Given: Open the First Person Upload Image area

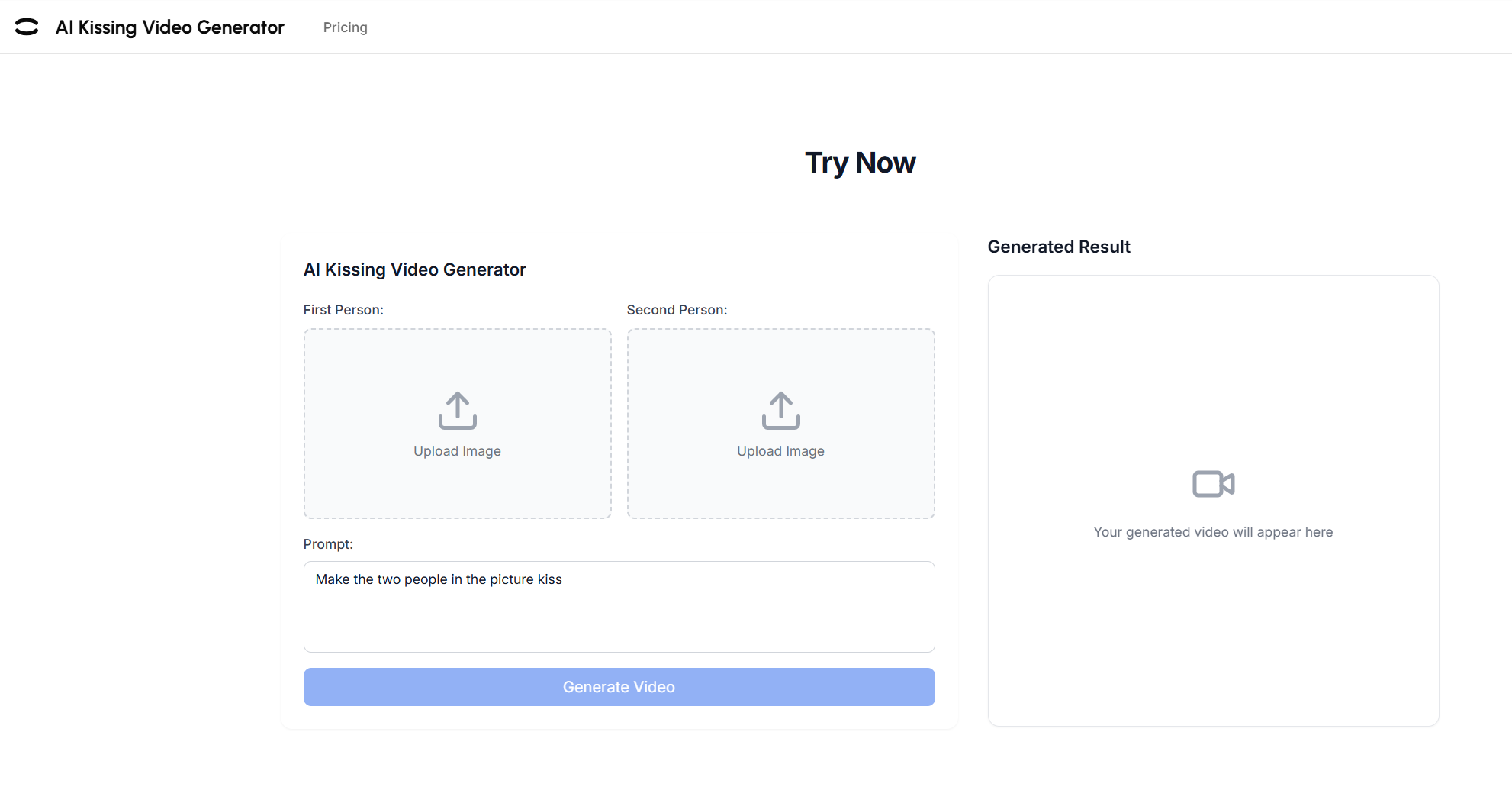Looking at the screenshot, I should tap(456, 424).
